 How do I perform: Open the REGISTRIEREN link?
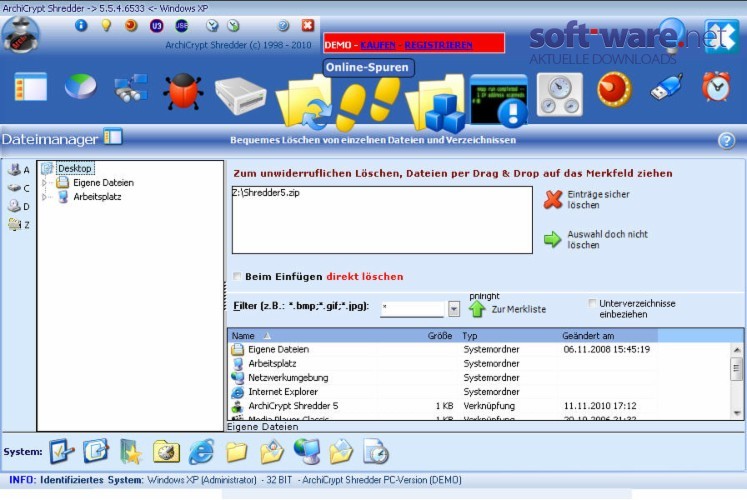[438, 45]
